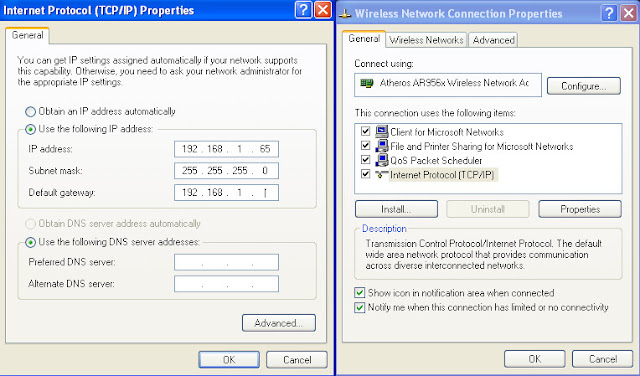Screen dimensions: 640x376
Task: Click the Internet Protocol (TCP/IP) item icon
Action: coord(382,174)
